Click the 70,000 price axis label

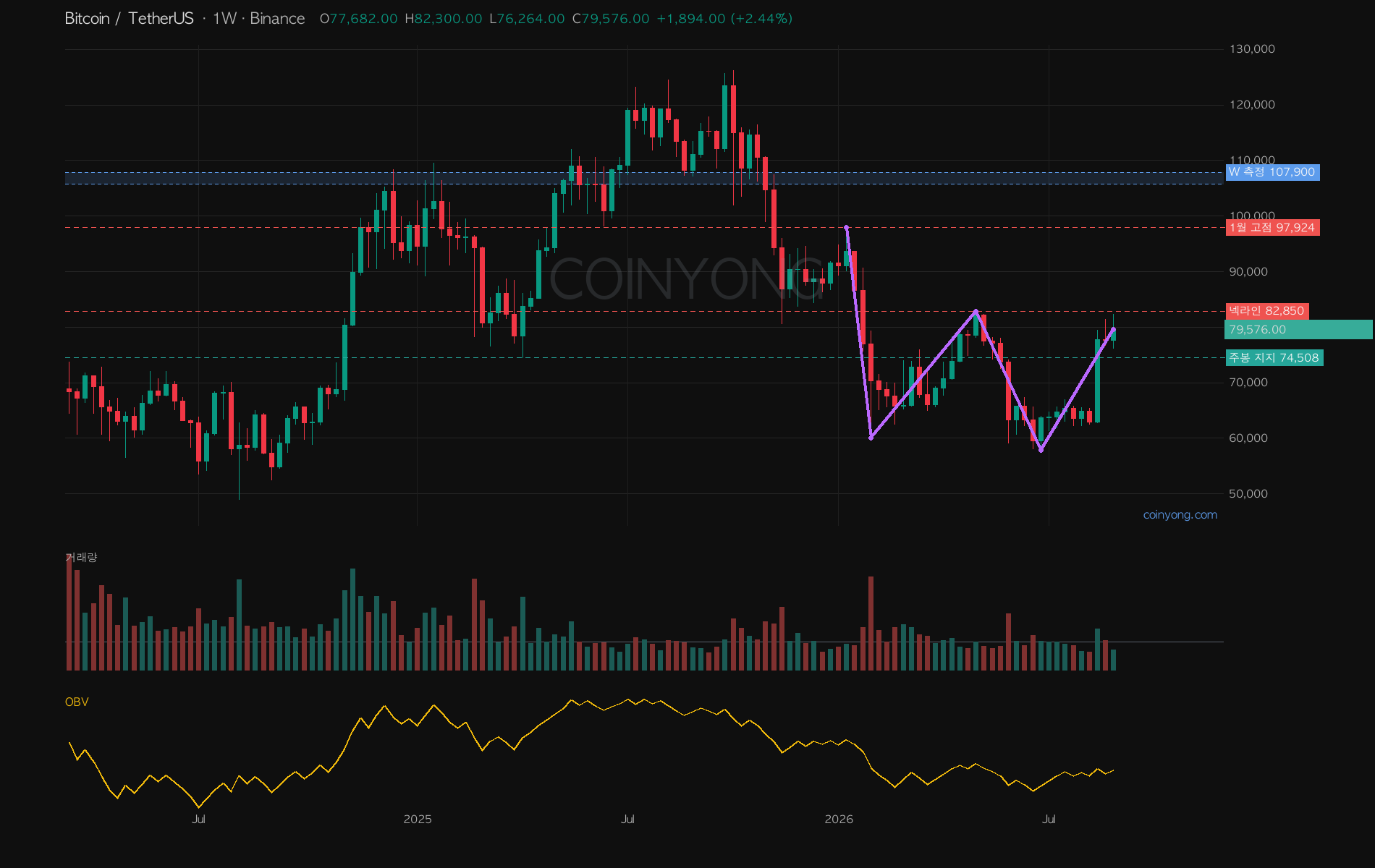point(1248,383)
